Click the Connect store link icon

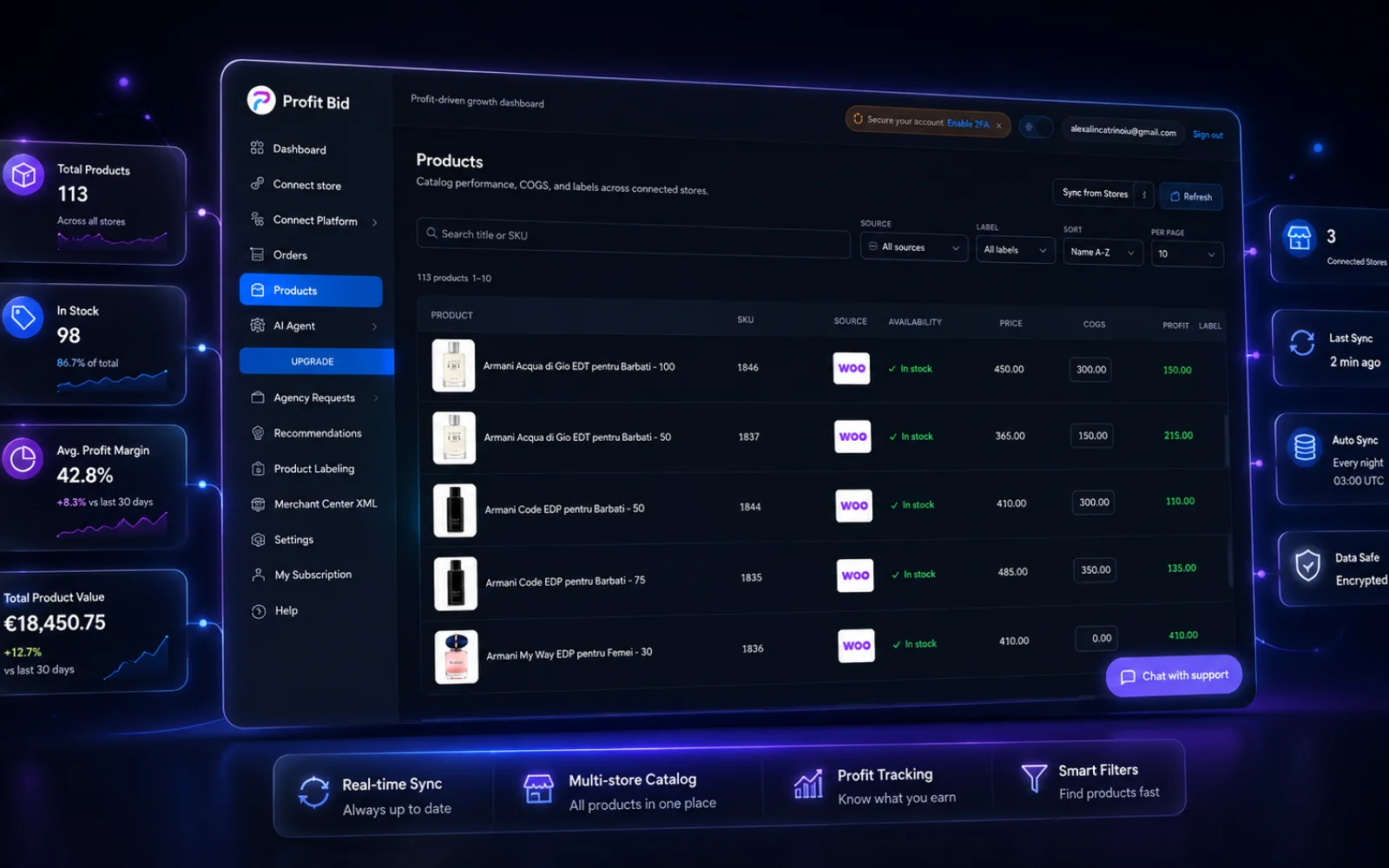click(257, 183)
